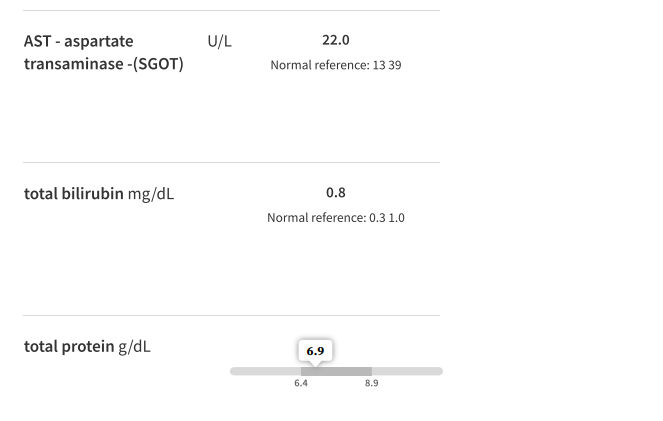Click the total bilirubin test name
663x421 pixels.
74,193
